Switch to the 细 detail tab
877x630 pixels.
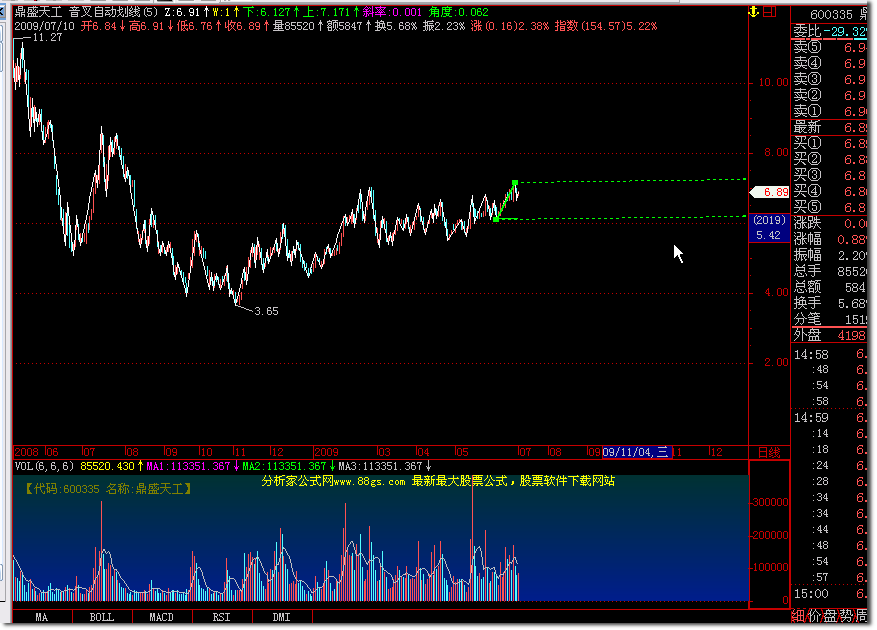[x=798, y=616]
